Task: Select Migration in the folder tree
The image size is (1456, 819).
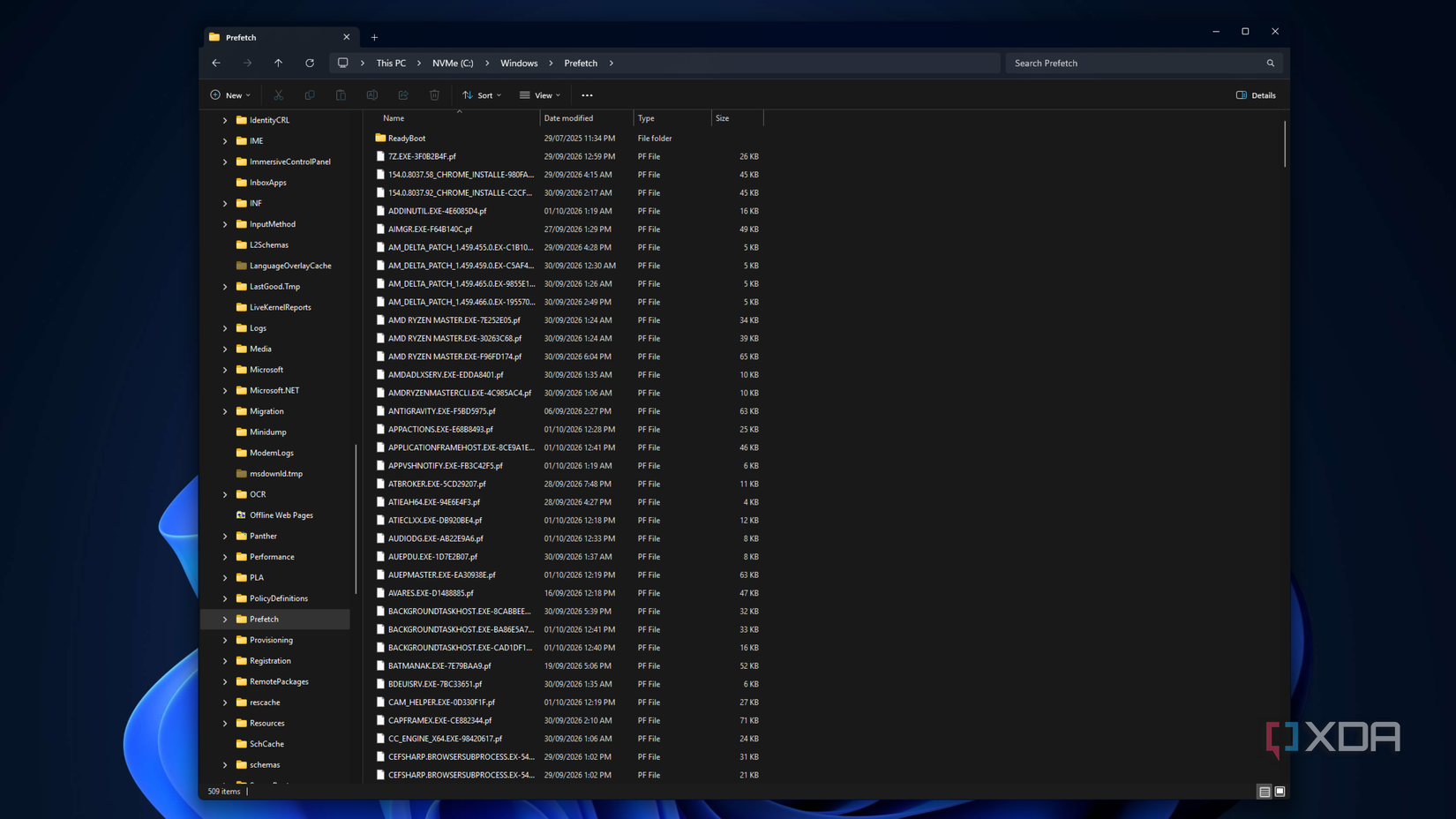Action: tap(266, 411)
